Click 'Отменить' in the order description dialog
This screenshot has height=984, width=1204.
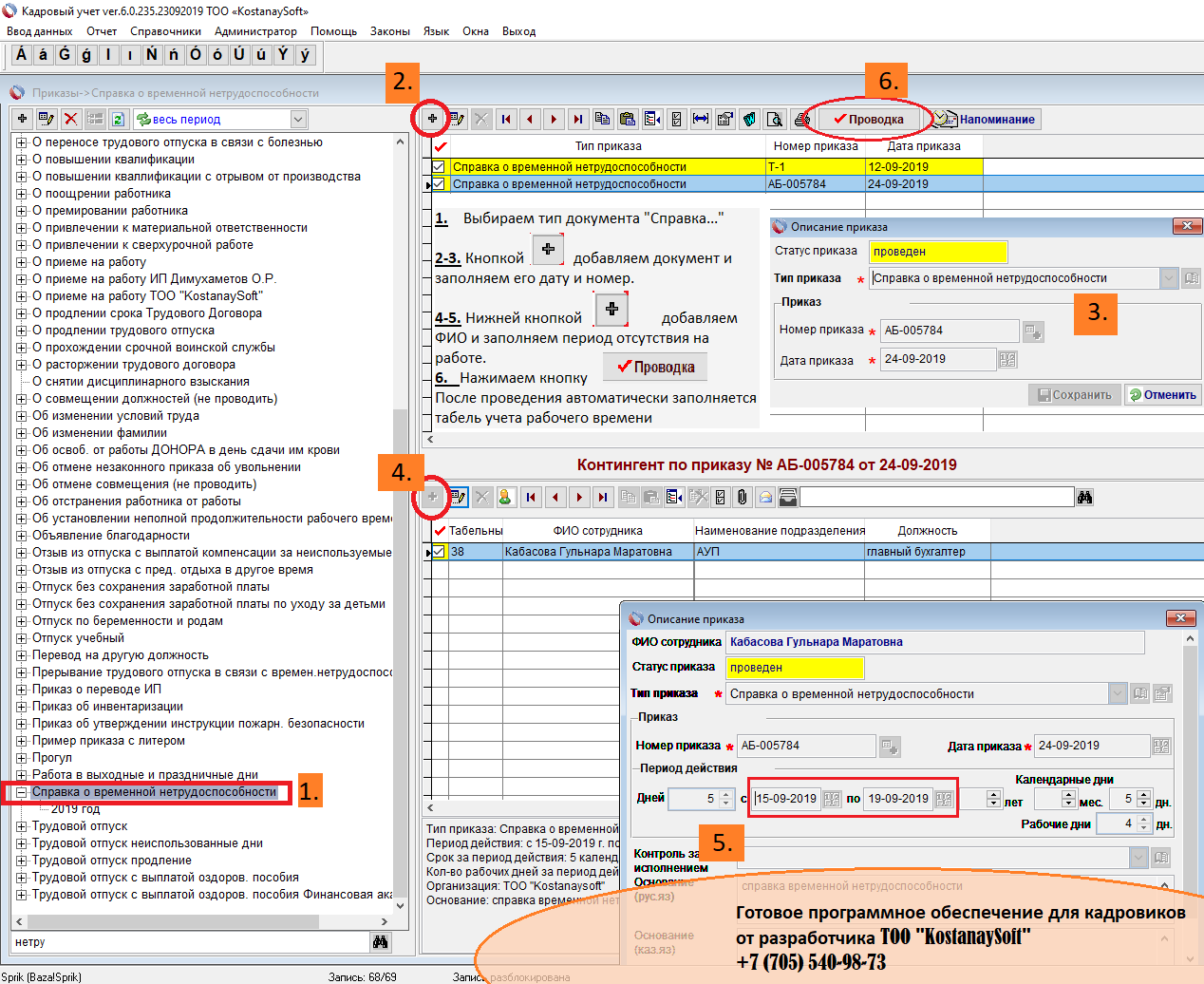[x=1162, y=395]
